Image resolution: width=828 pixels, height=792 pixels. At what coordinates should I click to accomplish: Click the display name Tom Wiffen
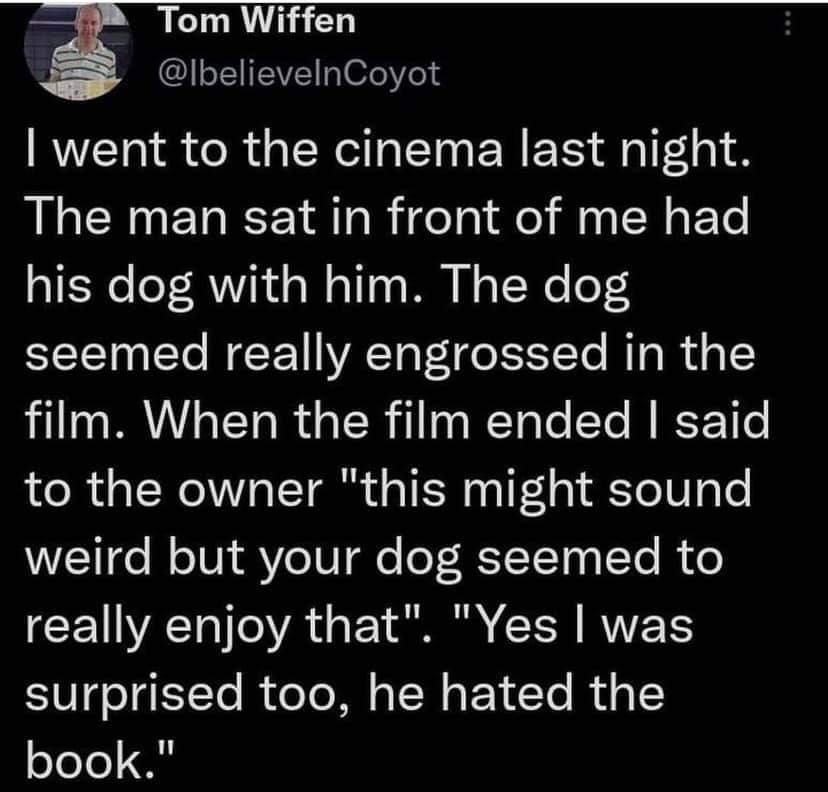click(x=258, y=22)
